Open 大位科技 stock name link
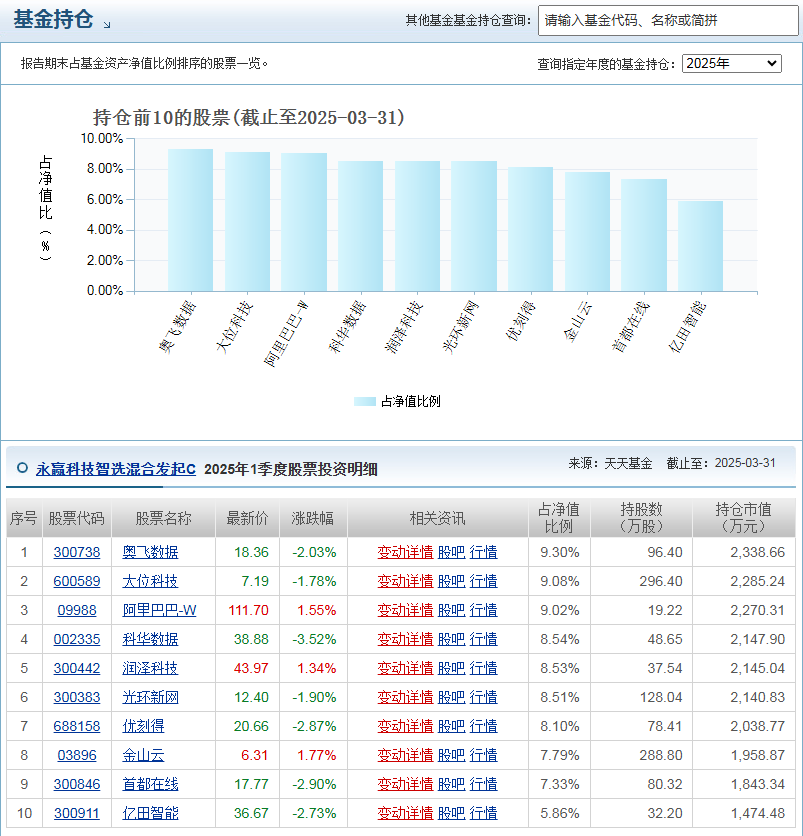The width and height of the screenshot is (803, 836). coord(150,581)
